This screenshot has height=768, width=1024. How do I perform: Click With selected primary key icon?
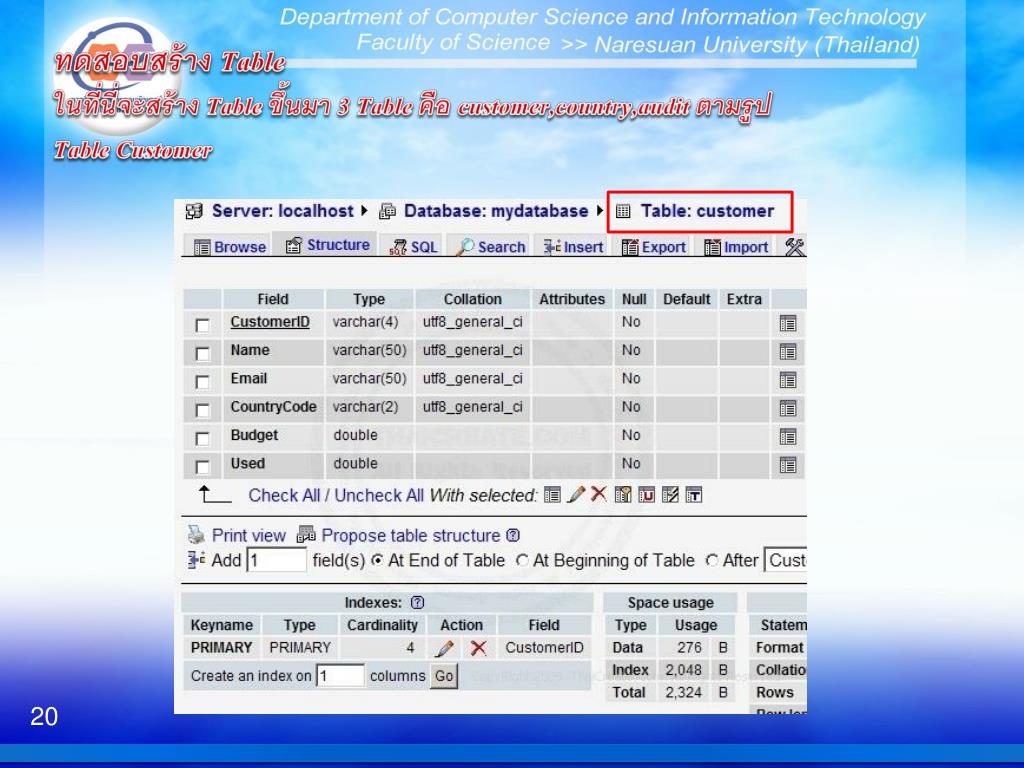pyautogui.click(x=623, y=494)
